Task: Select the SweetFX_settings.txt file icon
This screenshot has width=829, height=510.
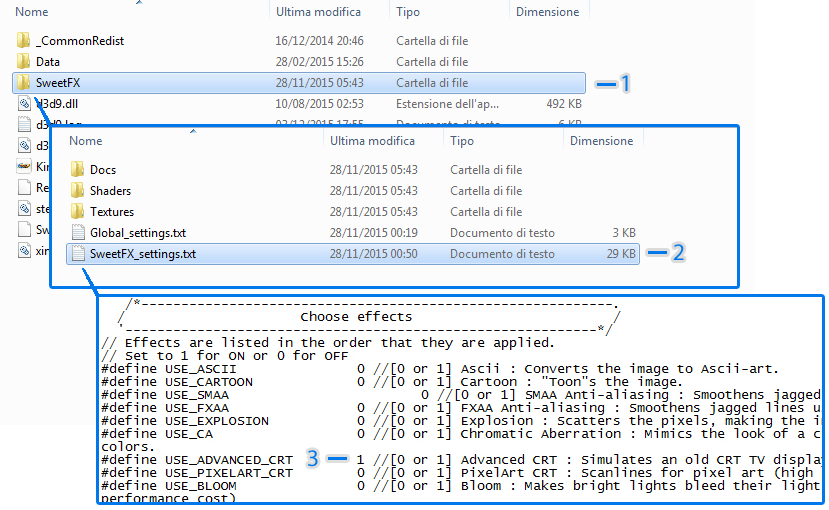Action: coord(78,254)
